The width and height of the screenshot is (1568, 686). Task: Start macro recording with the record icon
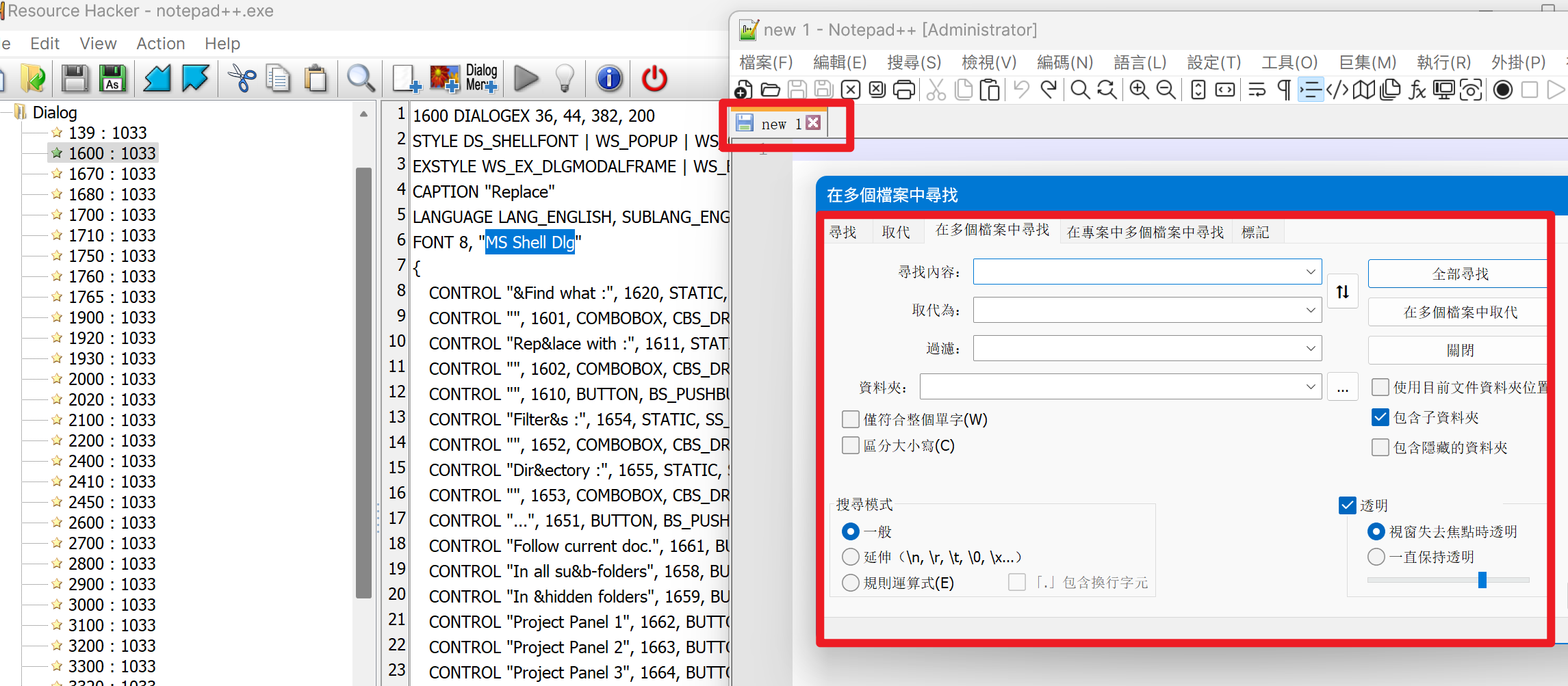pyautogui.click(x=1503, y=90)
